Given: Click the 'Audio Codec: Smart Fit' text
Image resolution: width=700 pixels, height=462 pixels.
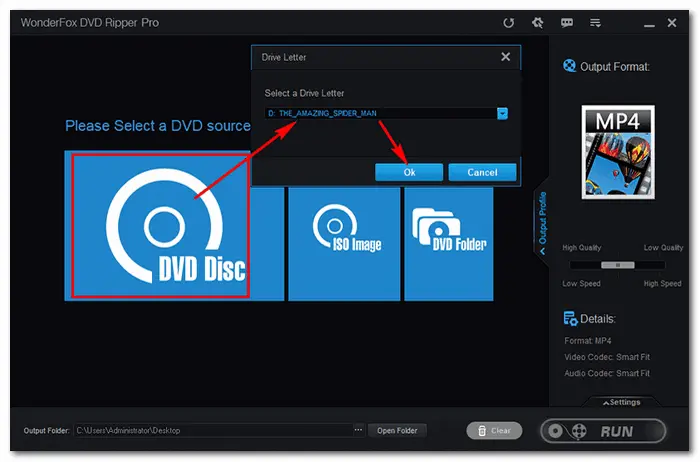Looking at the screenshot, I should pos(607,373).
